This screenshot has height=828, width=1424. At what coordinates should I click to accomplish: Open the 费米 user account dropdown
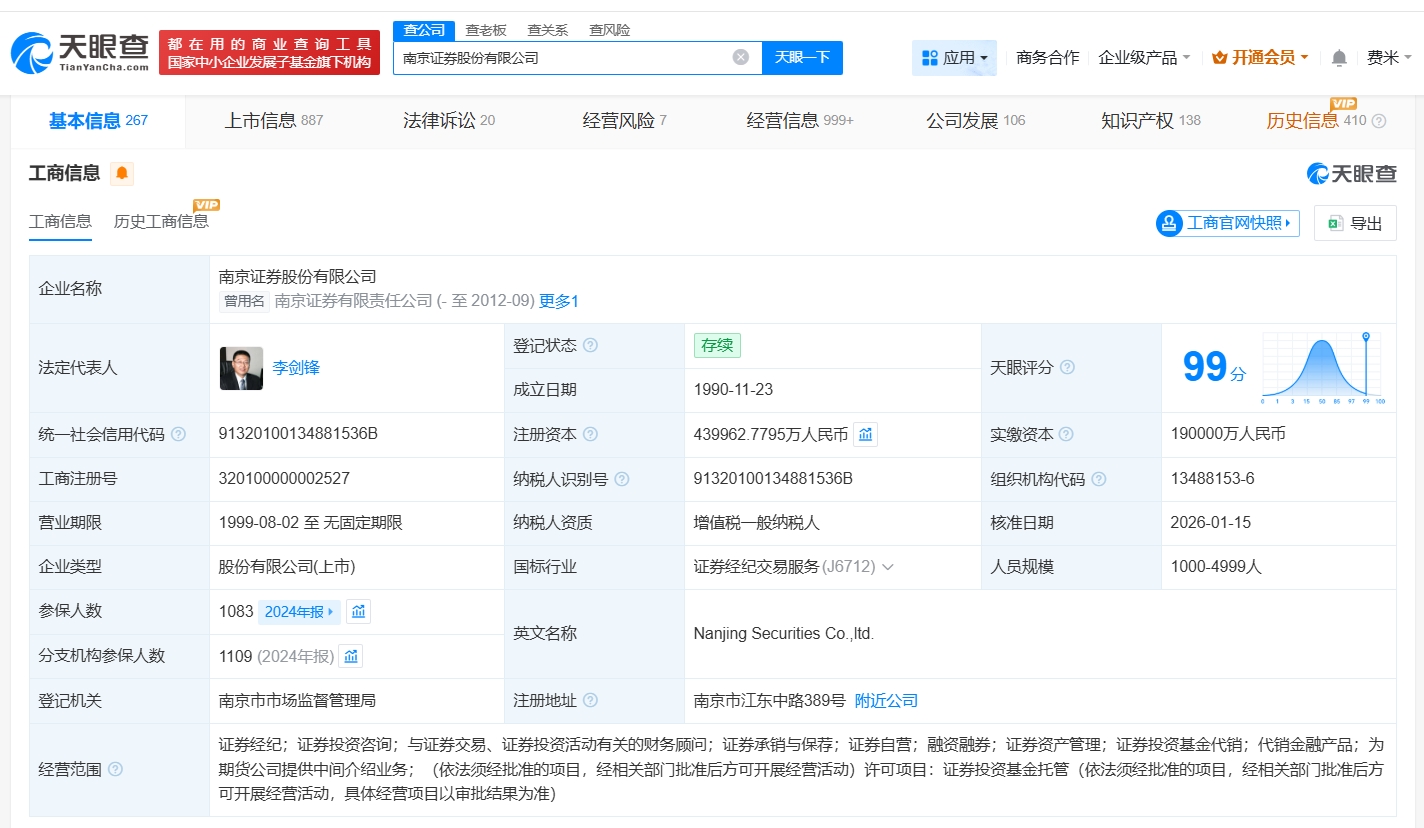coord(1388,58)
